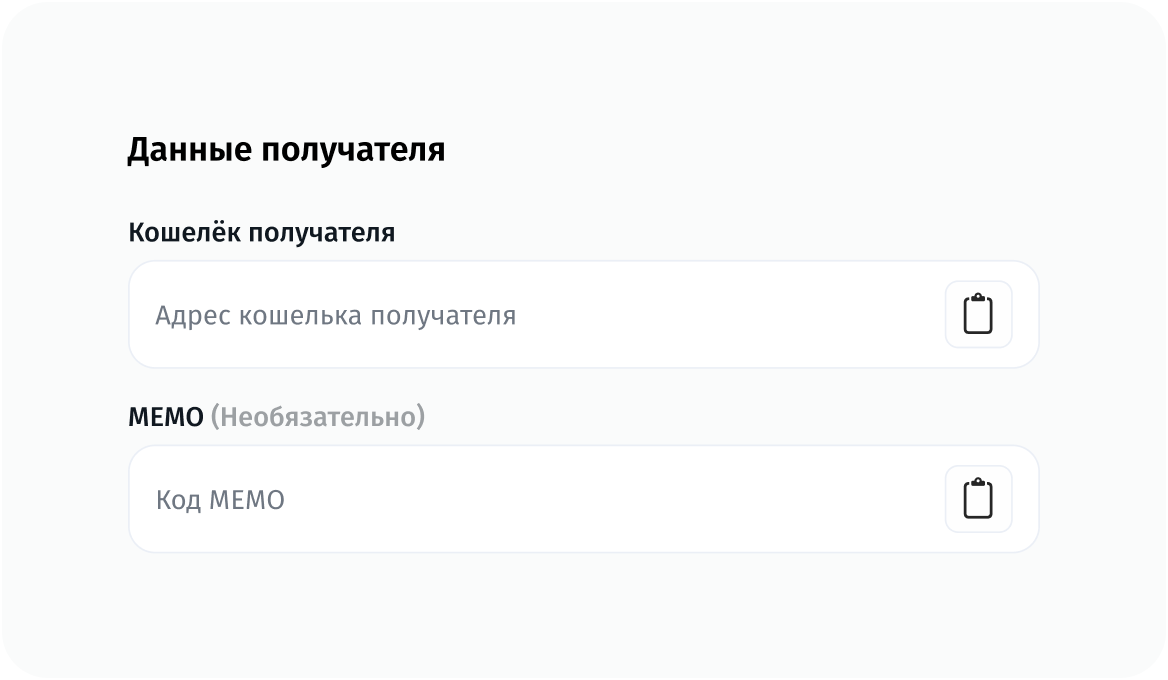Viewport: 1168px width, 680px height.
Task: Activate the lower paste-from-clipboard button
Action: (x=978, y=499)
